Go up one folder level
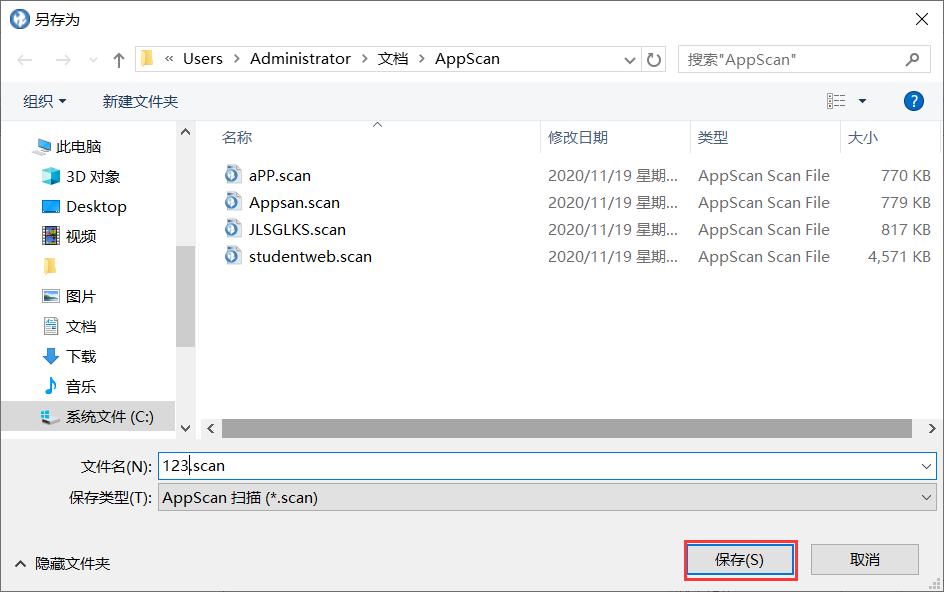 (x=119, y=60)
